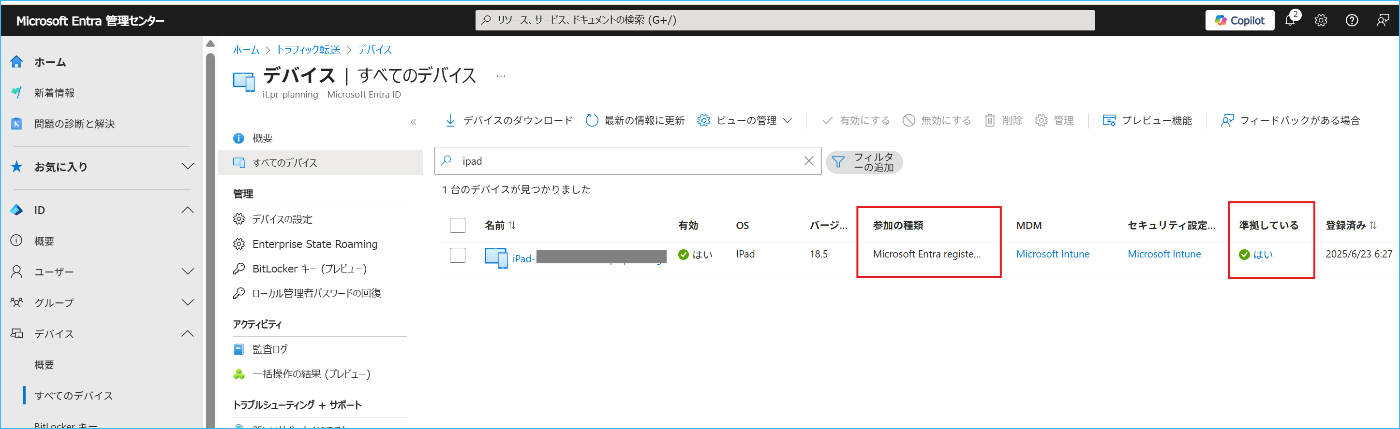Open ID 概要 with info icon

pos(44,241)
